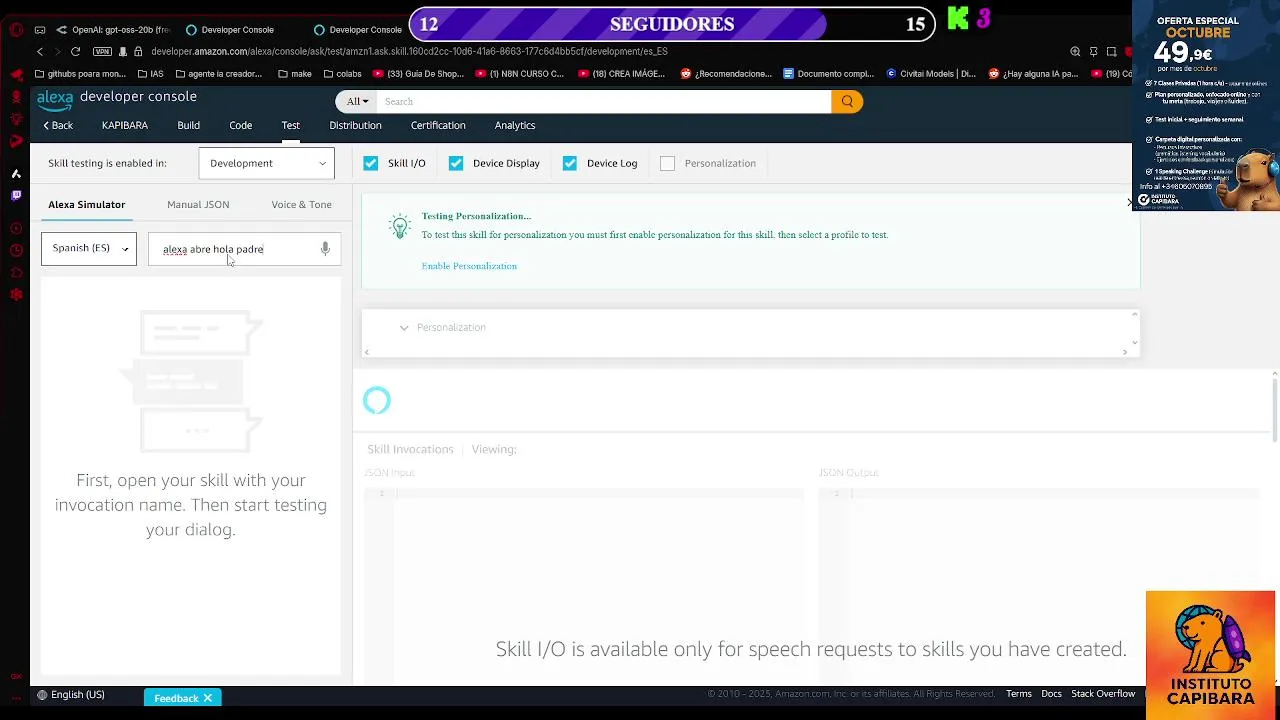Screen dimensions: 1280x720
Task: Open the Build tab
Action: (x=189, y=125)
